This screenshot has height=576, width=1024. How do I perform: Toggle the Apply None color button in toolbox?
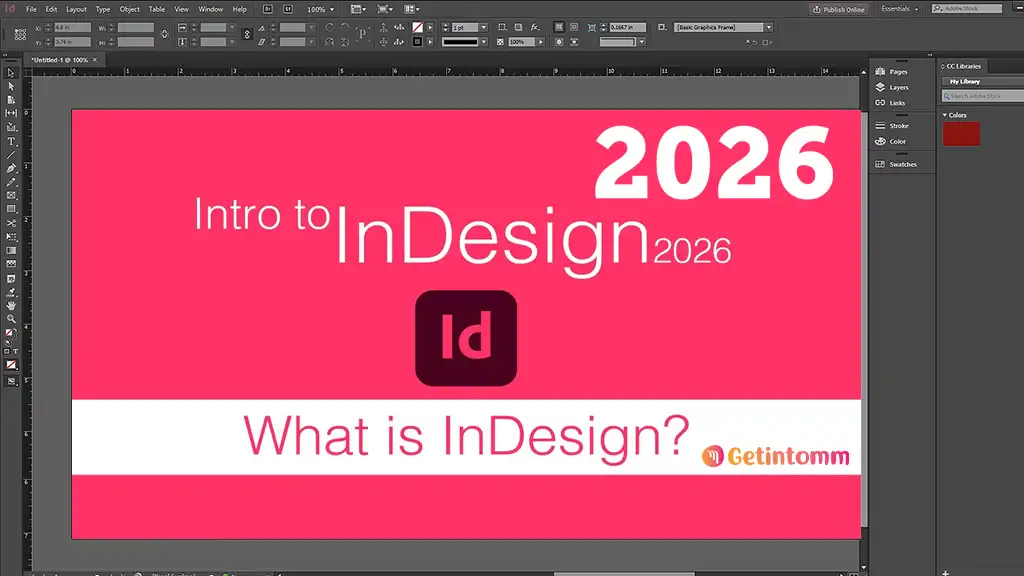[x=12, y=365]
